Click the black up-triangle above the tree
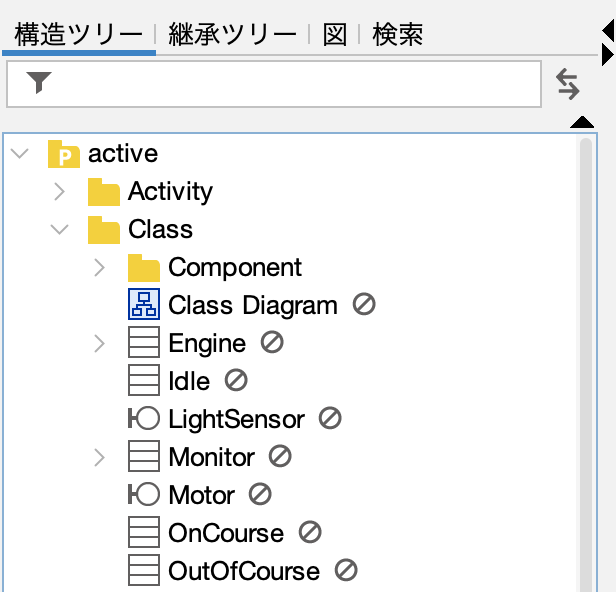The width and height of the screenshot is (616, 592). (x=582, y=122)
